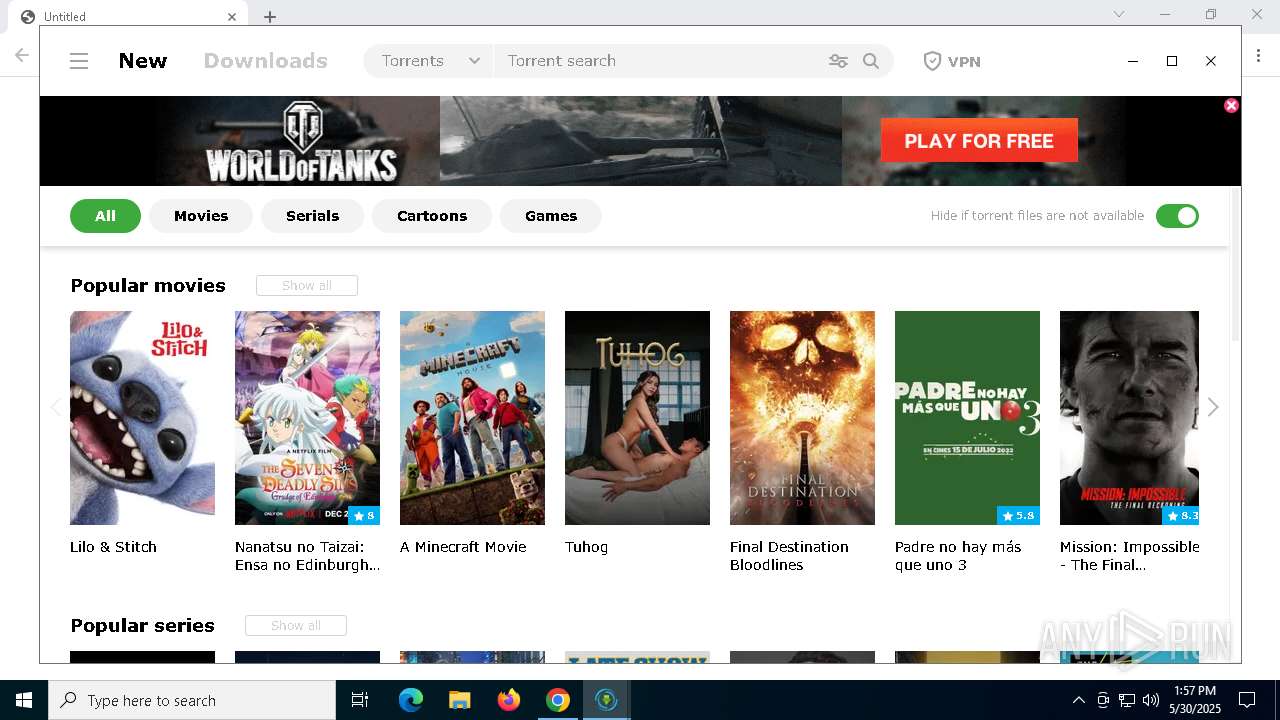The width and height of the screenshot is (1280, 720).
Task: Show previous popular movies carousel arrow
Action: tap(56, 407)
